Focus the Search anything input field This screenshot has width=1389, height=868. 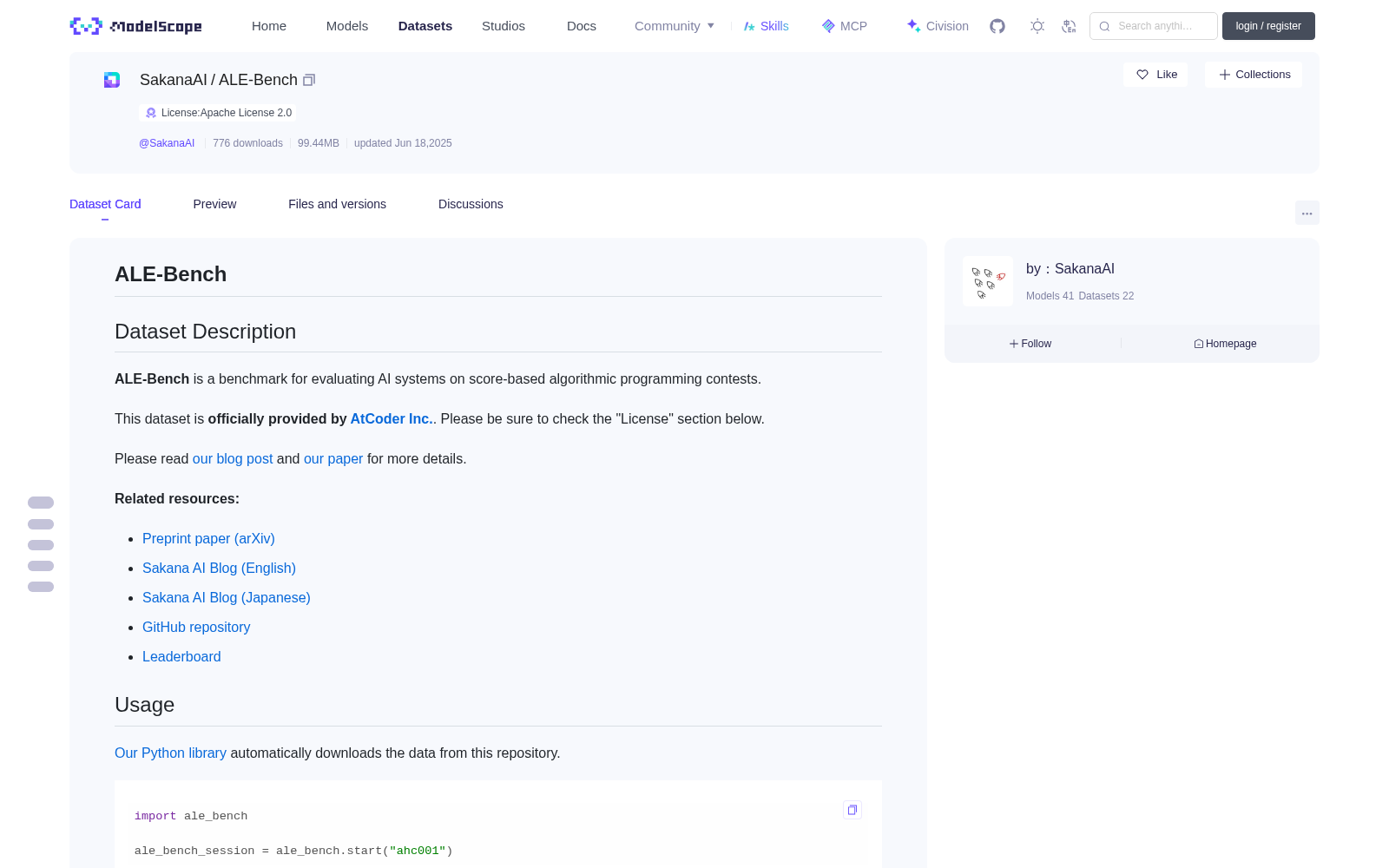click(1154, 26)
